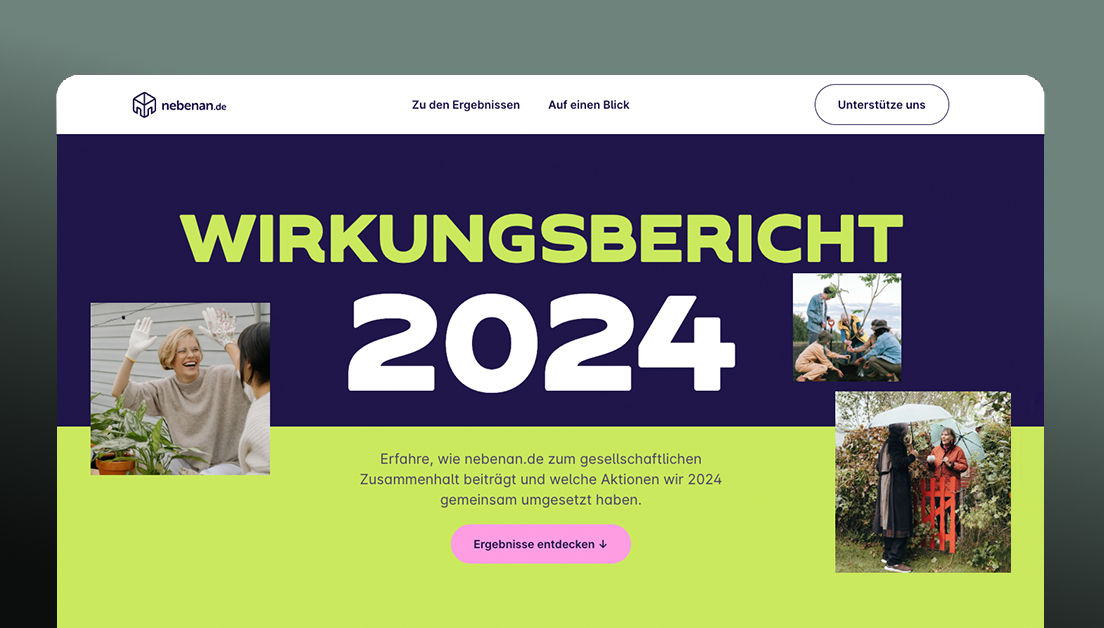Click the pink Ergebnisse entdecken button
The image size is (1104, 628).
(541, 544)
